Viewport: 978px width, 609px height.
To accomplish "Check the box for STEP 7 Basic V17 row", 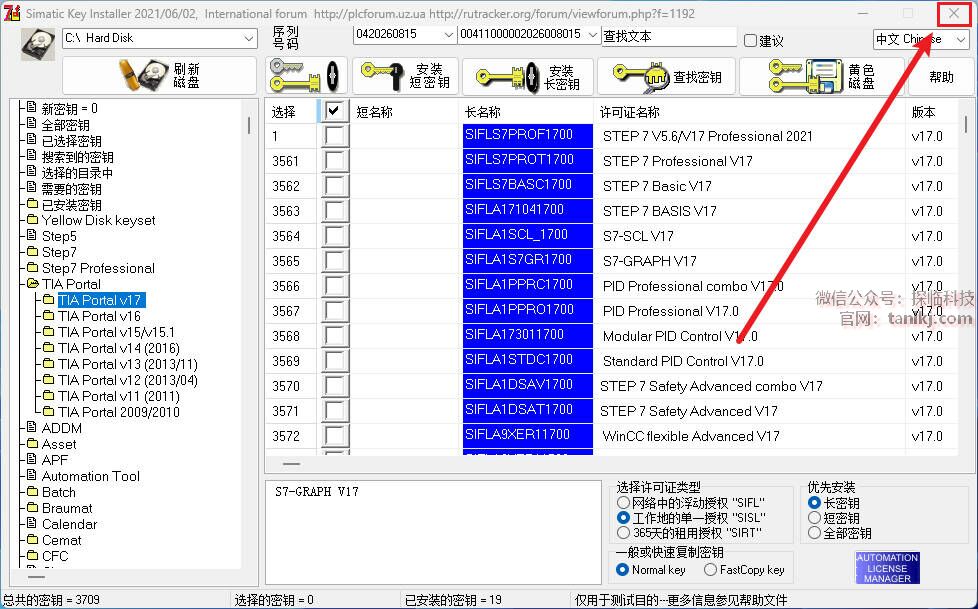I will pos(334,186).
